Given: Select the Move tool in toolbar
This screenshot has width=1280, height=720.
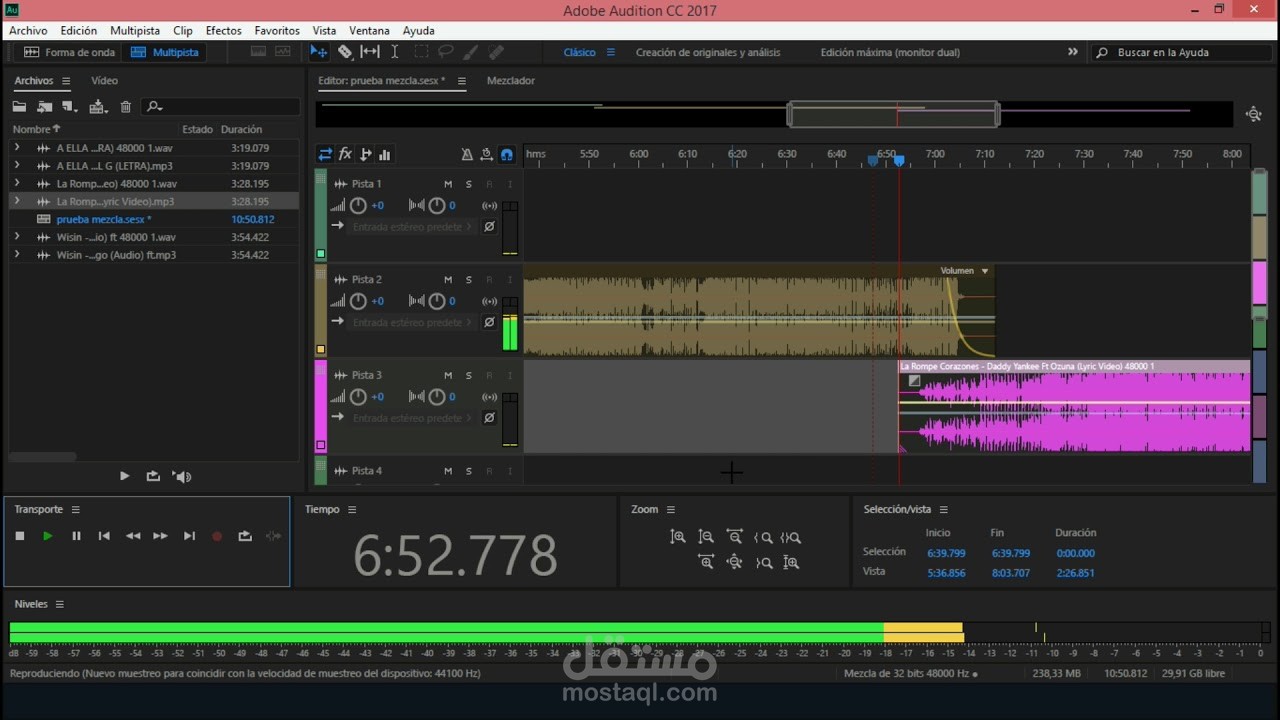Looking at the screenshot, I should tap(319, 52).
